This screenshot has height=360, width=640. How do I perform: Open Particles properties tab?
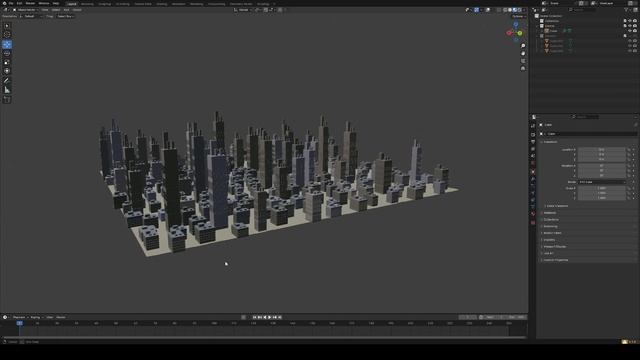click(x=533, y=187)
